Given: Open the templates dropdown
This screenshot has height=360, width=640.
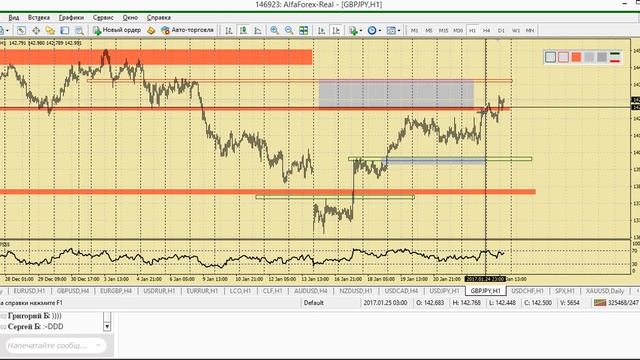Looking at the screenshot, I should tap(393, 31).
